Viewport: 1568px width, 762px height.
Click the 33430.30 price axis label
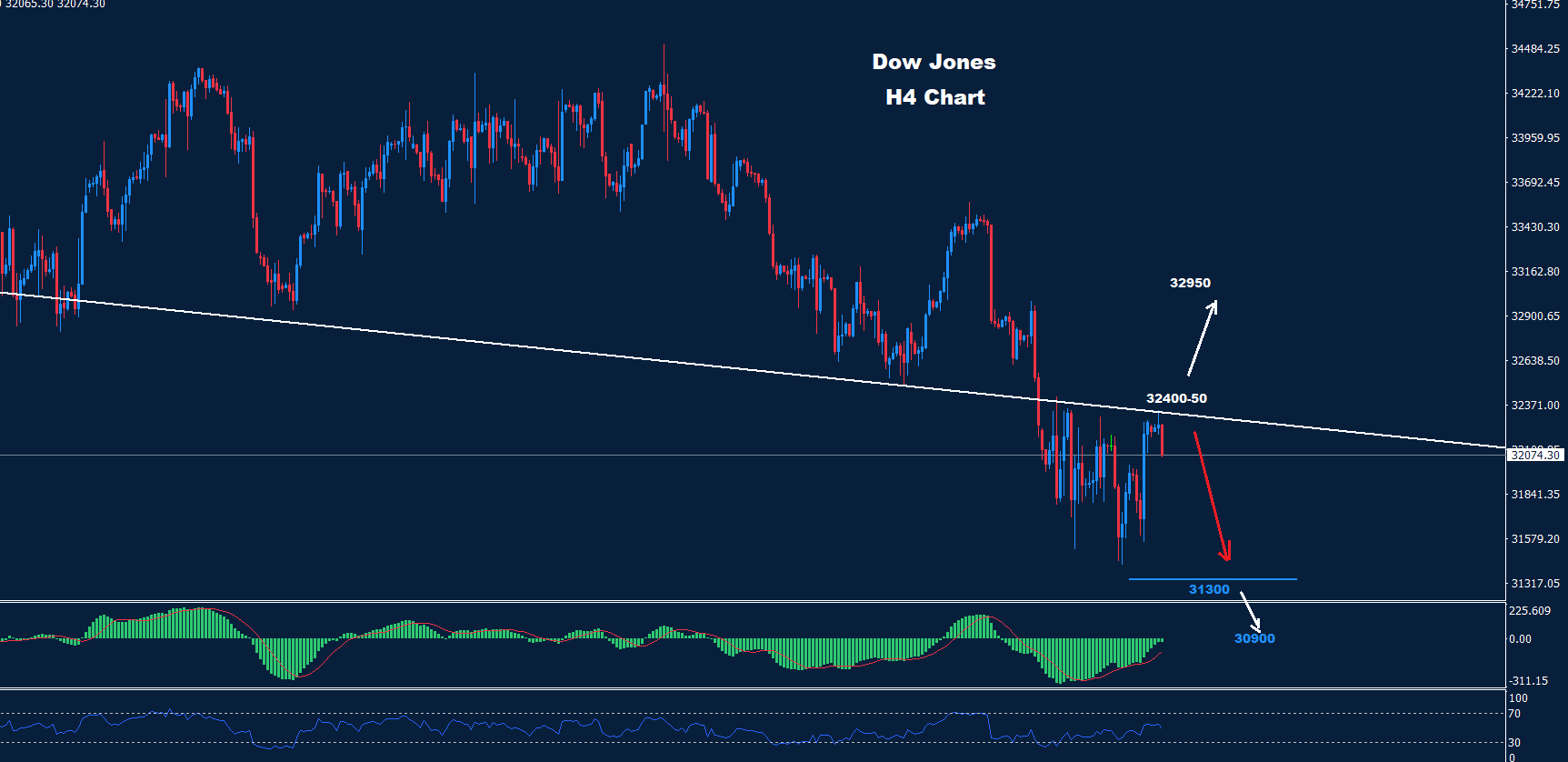click(1534, 226)
